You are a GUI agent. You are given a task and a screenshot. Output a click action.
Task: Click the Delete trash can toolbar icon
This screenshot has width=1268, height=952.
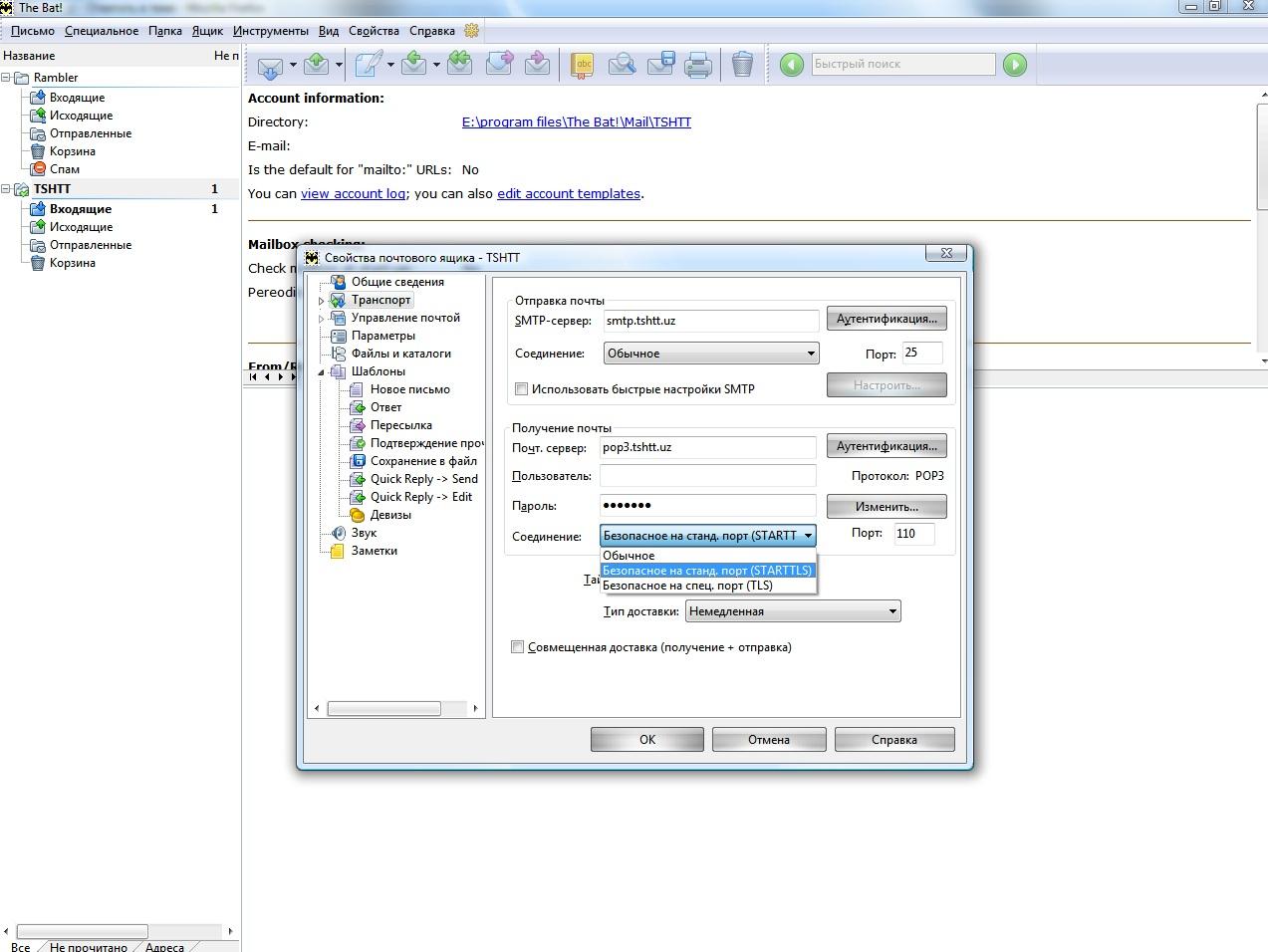[742, 65]
